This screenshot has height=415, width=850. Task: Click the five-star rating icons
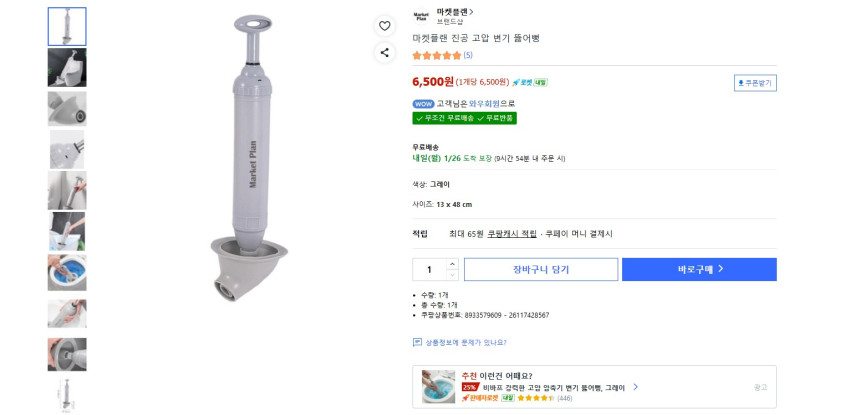(437, 55)
